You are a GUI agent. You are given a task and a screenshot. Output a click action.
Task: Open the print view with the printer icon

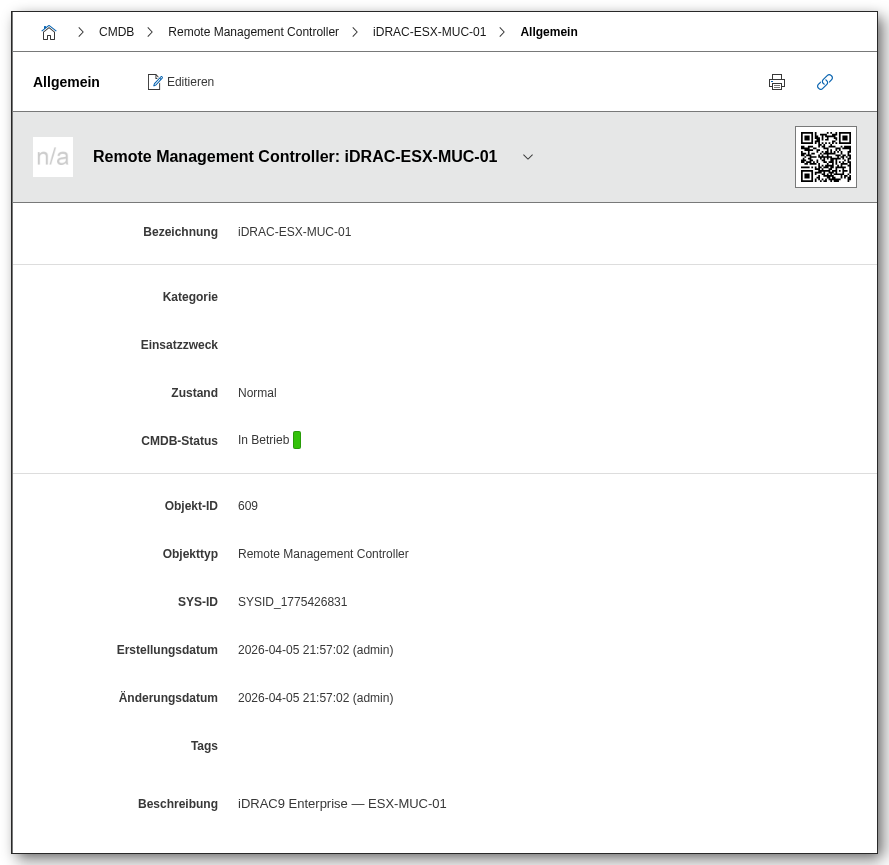[x=777, y=82]
